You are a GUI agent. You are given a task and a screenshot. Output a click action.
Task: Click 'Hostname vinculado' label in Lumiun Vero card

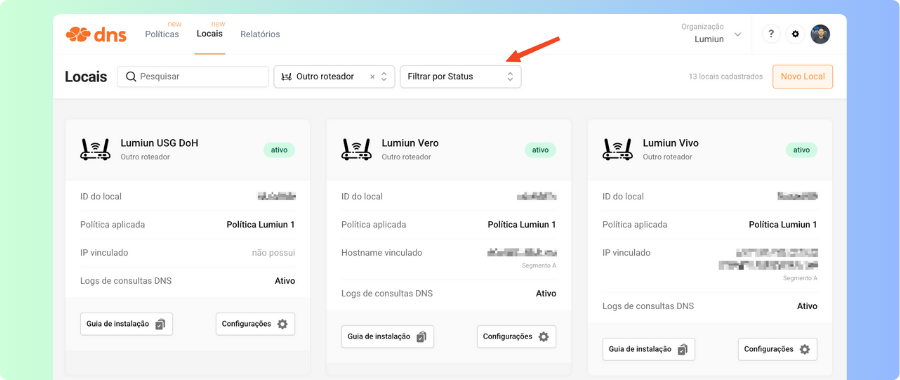coord(382,253)
